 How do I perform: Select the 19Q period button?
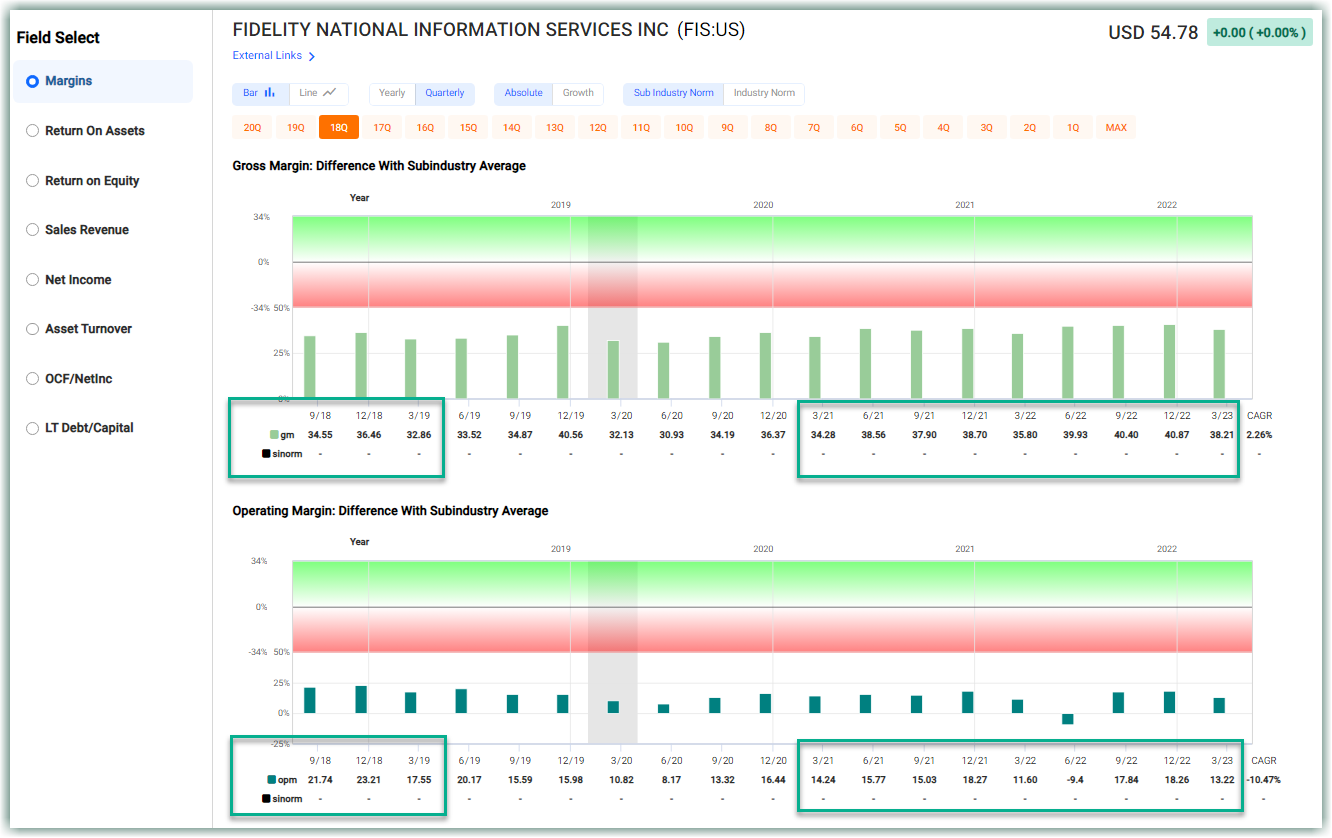(x=296, y=128)
